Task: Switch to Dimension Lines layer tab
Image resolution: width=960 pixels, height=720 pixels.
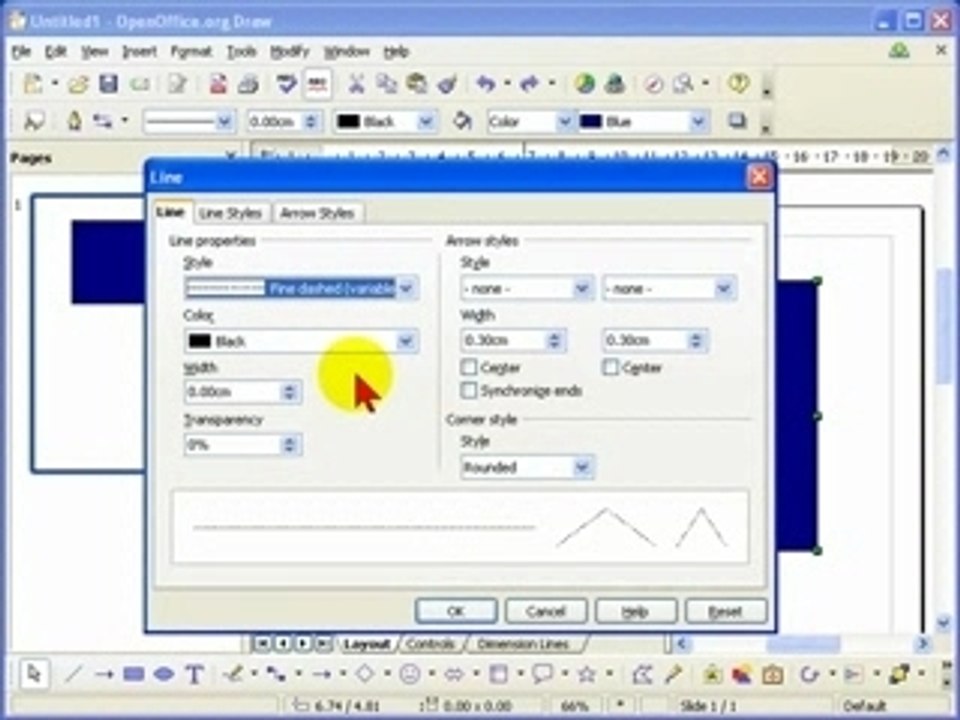Action: (523, 644)
